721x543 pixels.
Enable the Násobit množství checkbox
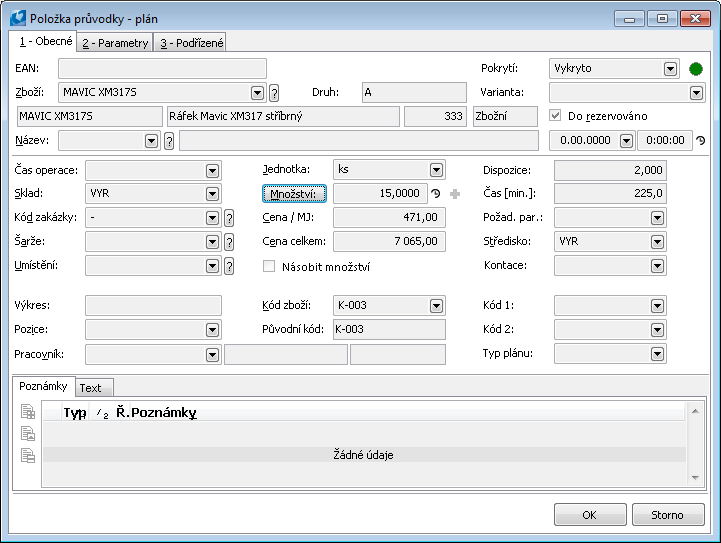point(268,266)
